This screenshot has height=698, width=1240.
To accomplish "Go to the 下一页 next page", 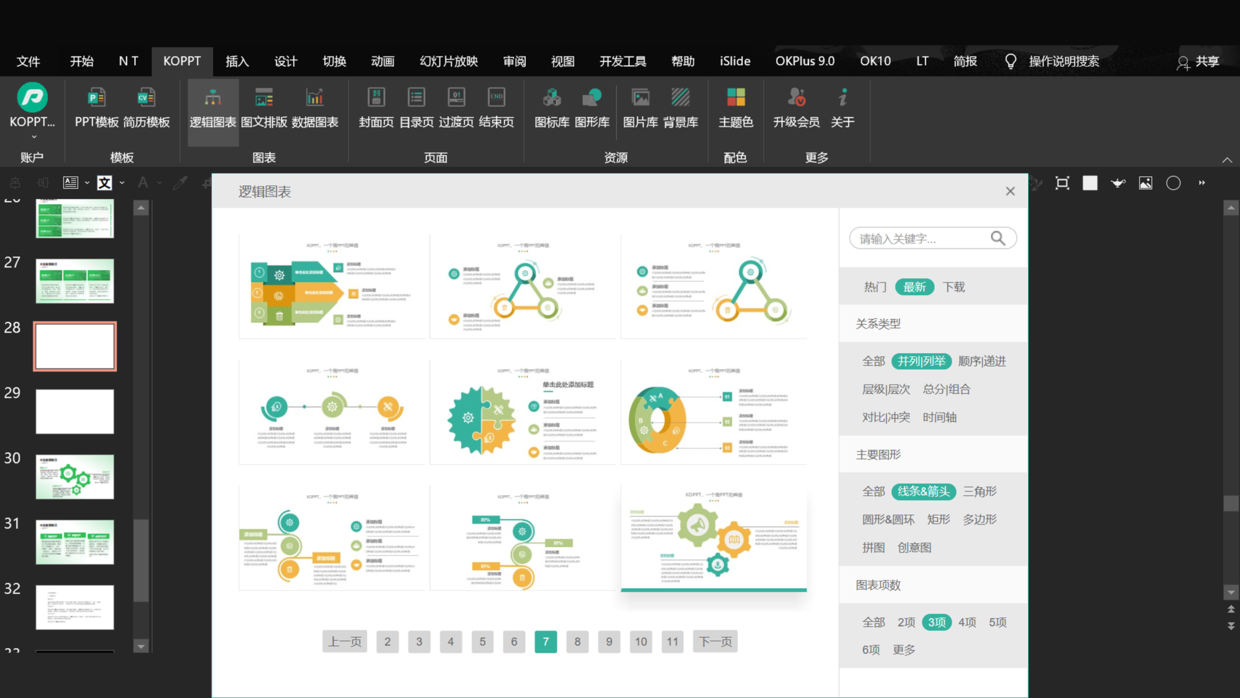I will click(x=714, y=641).
